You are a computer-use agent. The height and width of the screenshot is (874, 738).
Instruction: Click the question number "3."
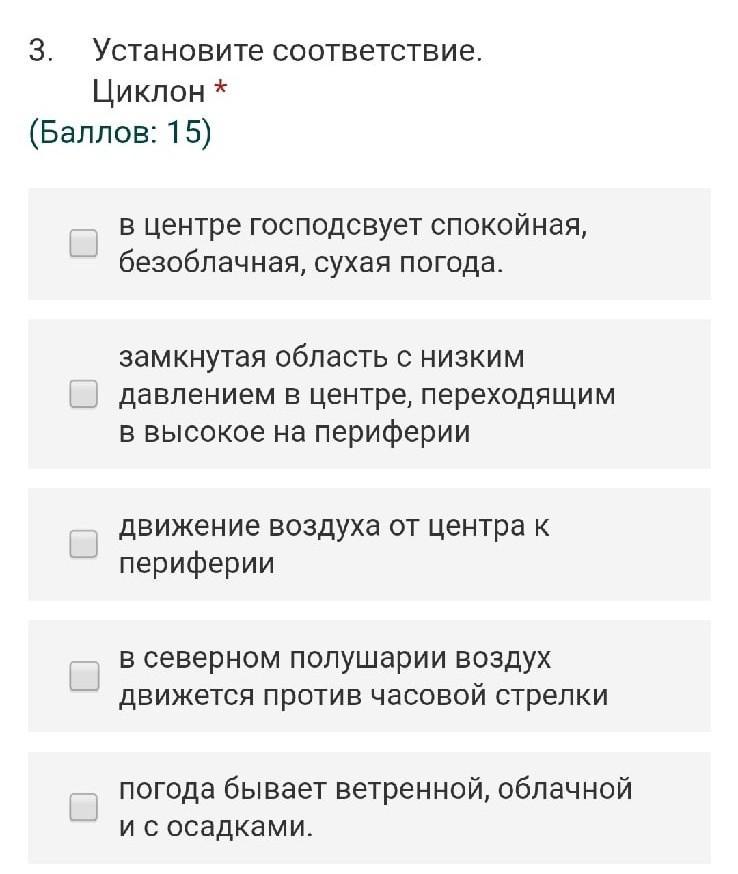point(41,50)
